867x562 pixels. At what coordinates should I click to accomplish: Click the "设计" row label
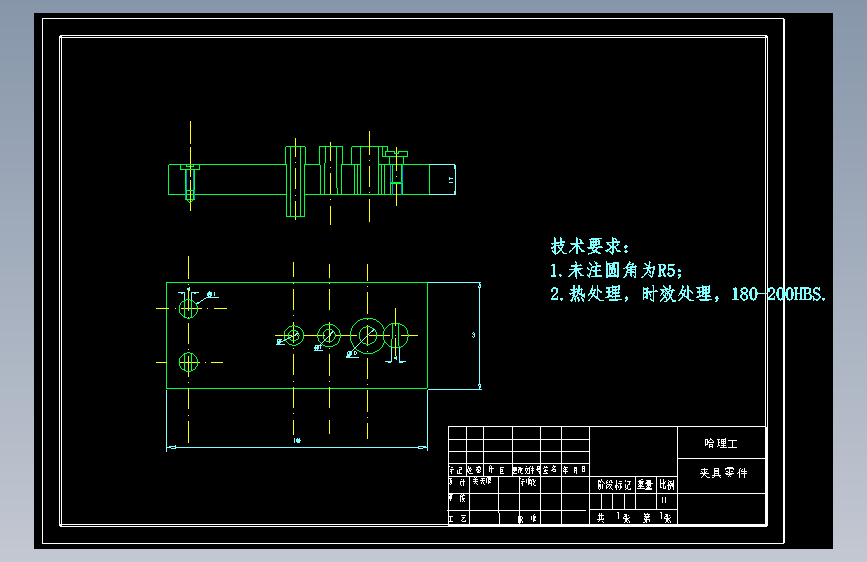pos(457,482)
